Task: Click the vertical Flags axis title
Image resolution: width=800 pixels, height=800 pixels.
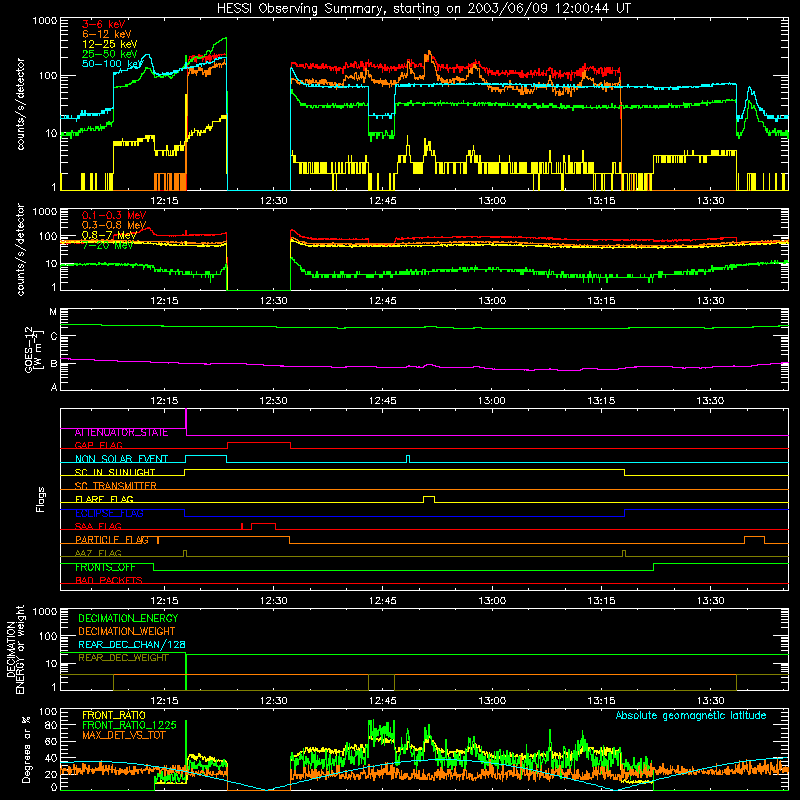Action: [41, 499]
